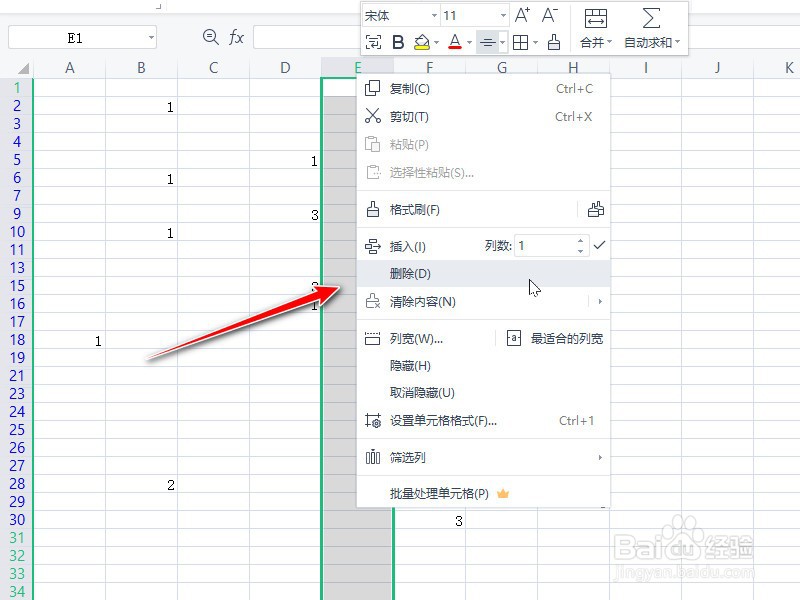Open the Name Box dropdown showing E1
800x600 pixels.
point(152,36)
